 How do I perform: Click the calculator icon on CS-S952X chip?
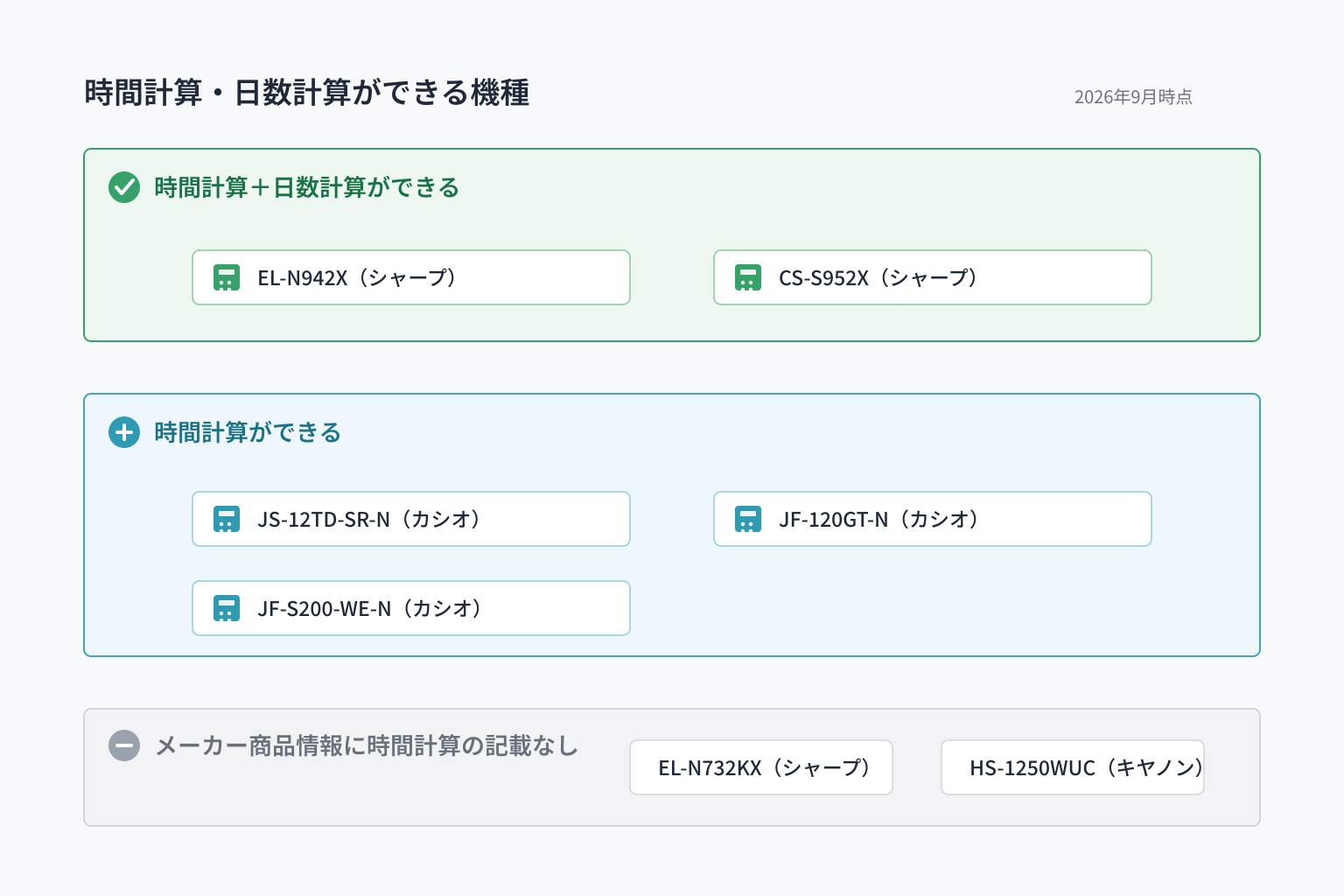[748, 277]
